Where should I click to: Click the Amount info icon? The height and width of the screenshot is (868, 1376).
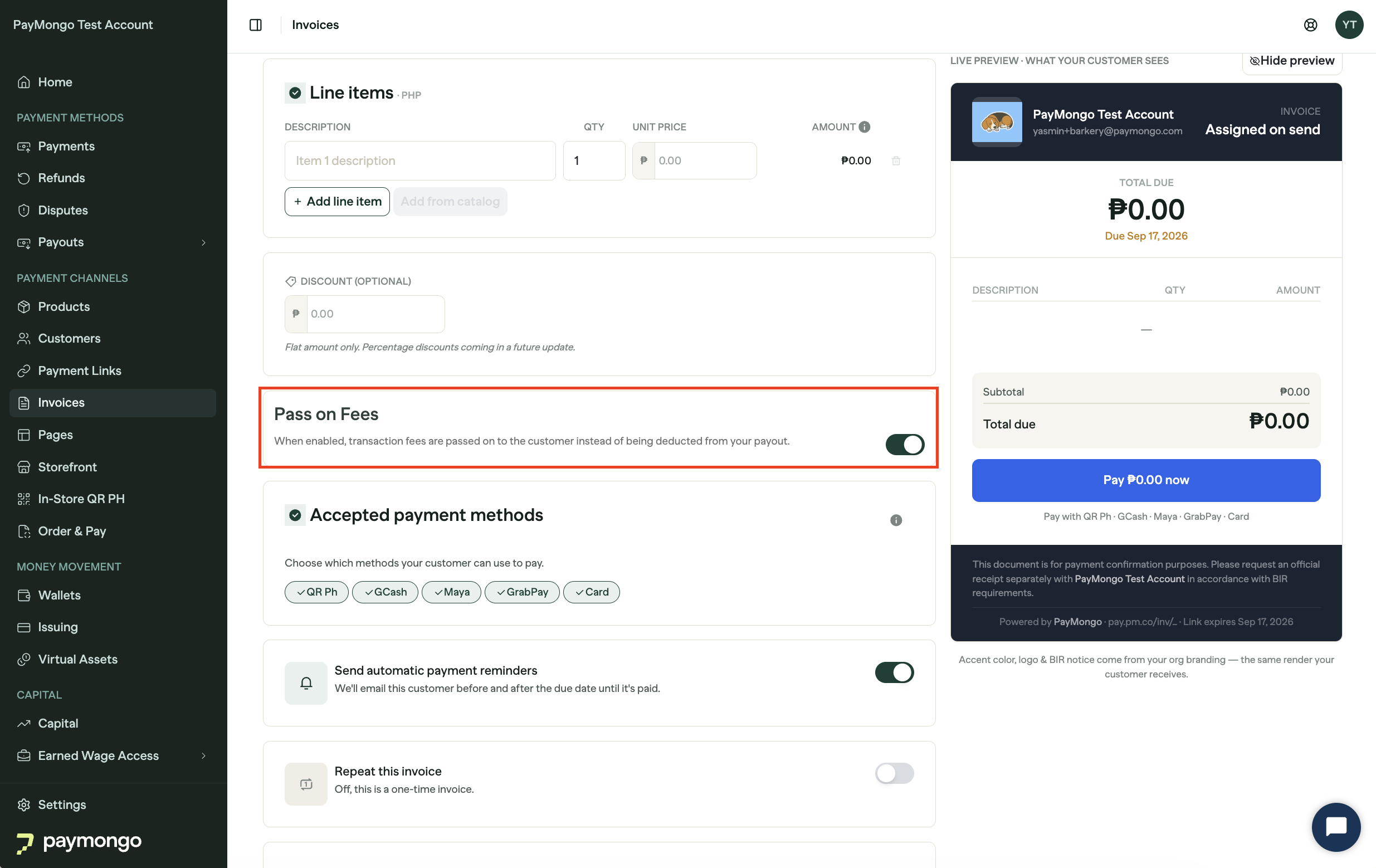tap(864, 127)
